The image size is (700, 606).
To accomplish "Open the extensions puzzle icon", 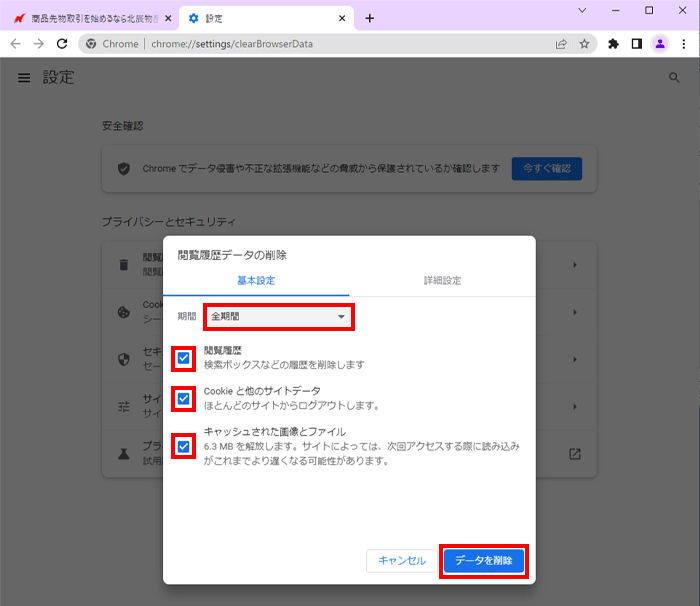I will click(x=613, y=44).
